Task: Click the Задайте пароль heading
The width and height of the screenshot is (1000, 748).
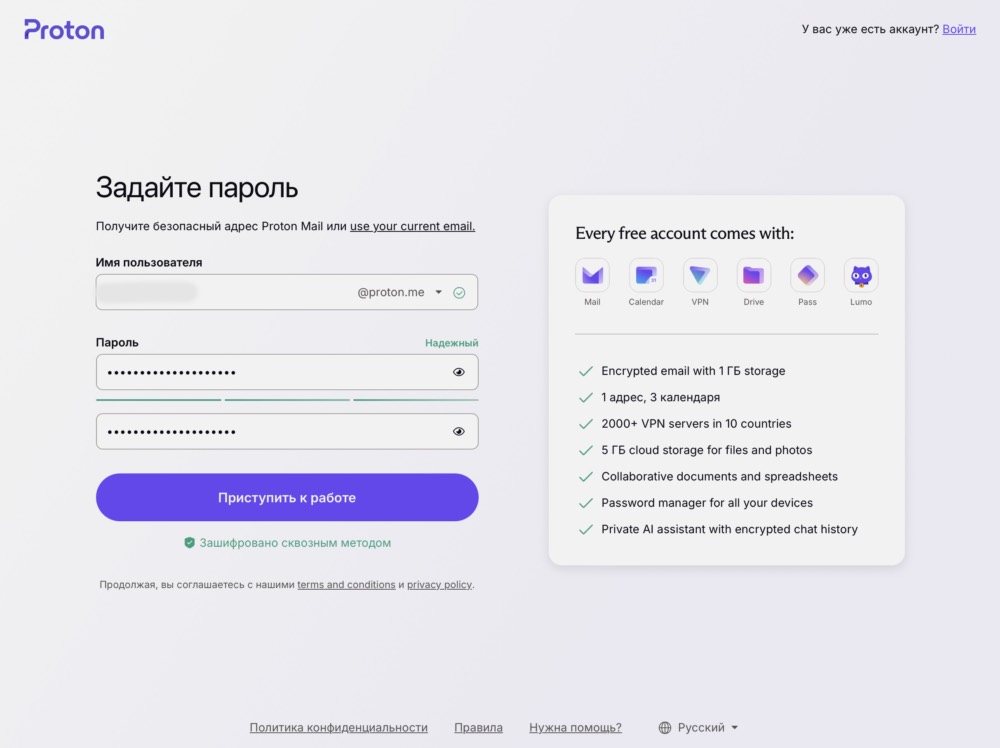Action: pos(196,188)
